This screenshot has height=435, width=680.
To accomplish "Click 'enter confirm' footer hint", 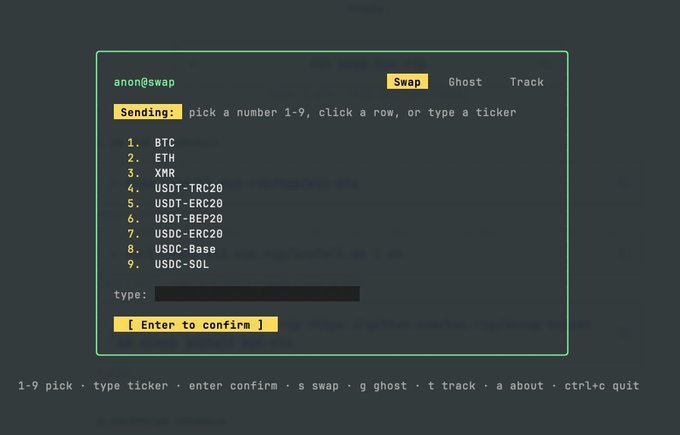I will [233, 386].
